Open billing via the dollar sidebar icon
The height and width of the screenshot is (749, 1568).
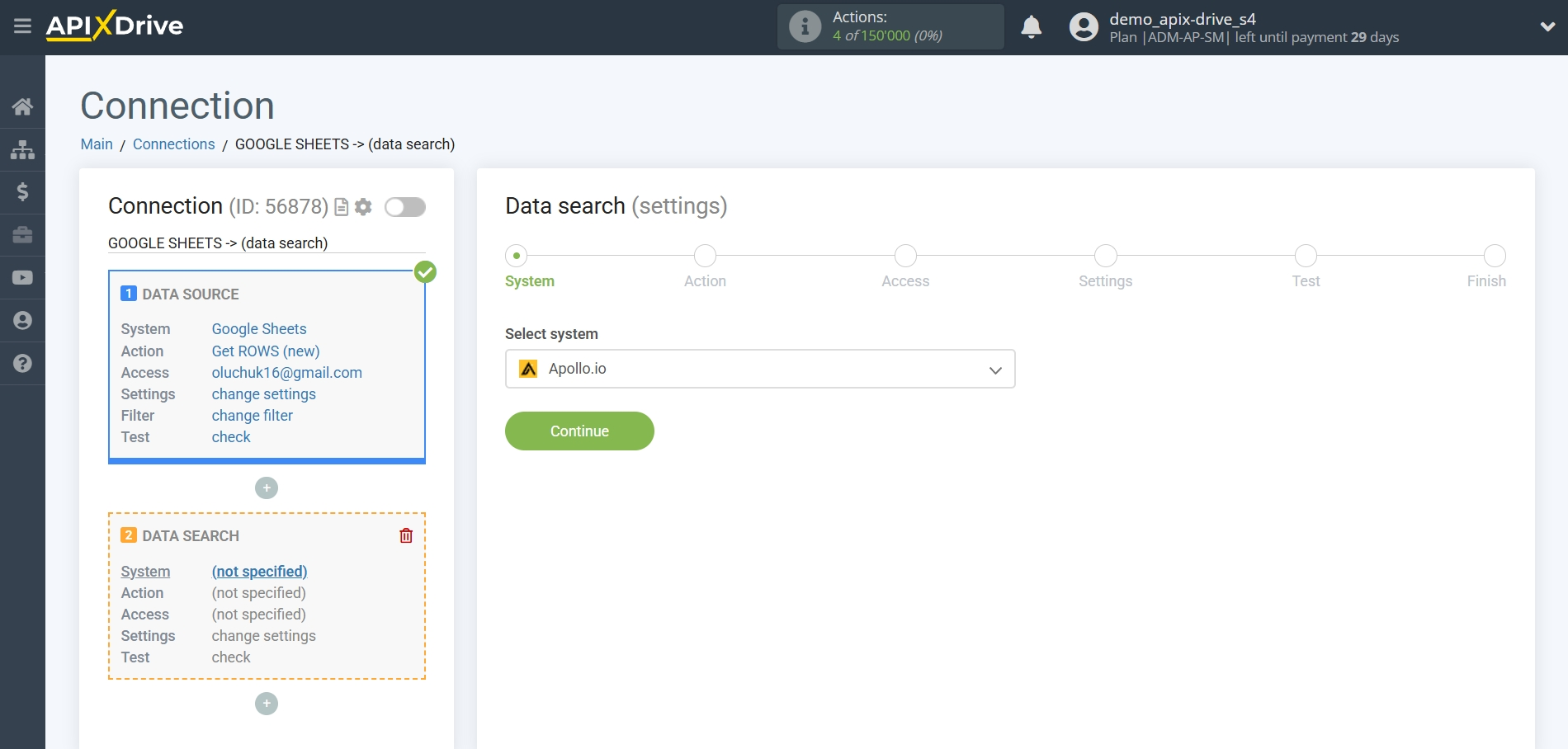pyautogui.click(x=22, y=191)
